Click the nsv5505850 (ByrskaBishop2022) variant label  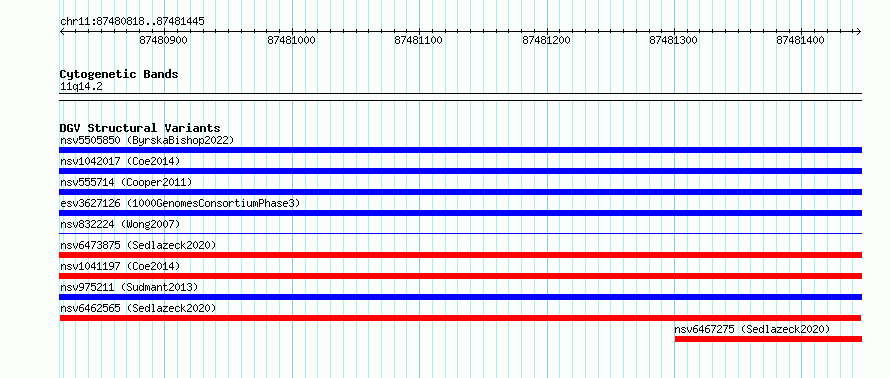pyautogui.click(x=147, y=140)
